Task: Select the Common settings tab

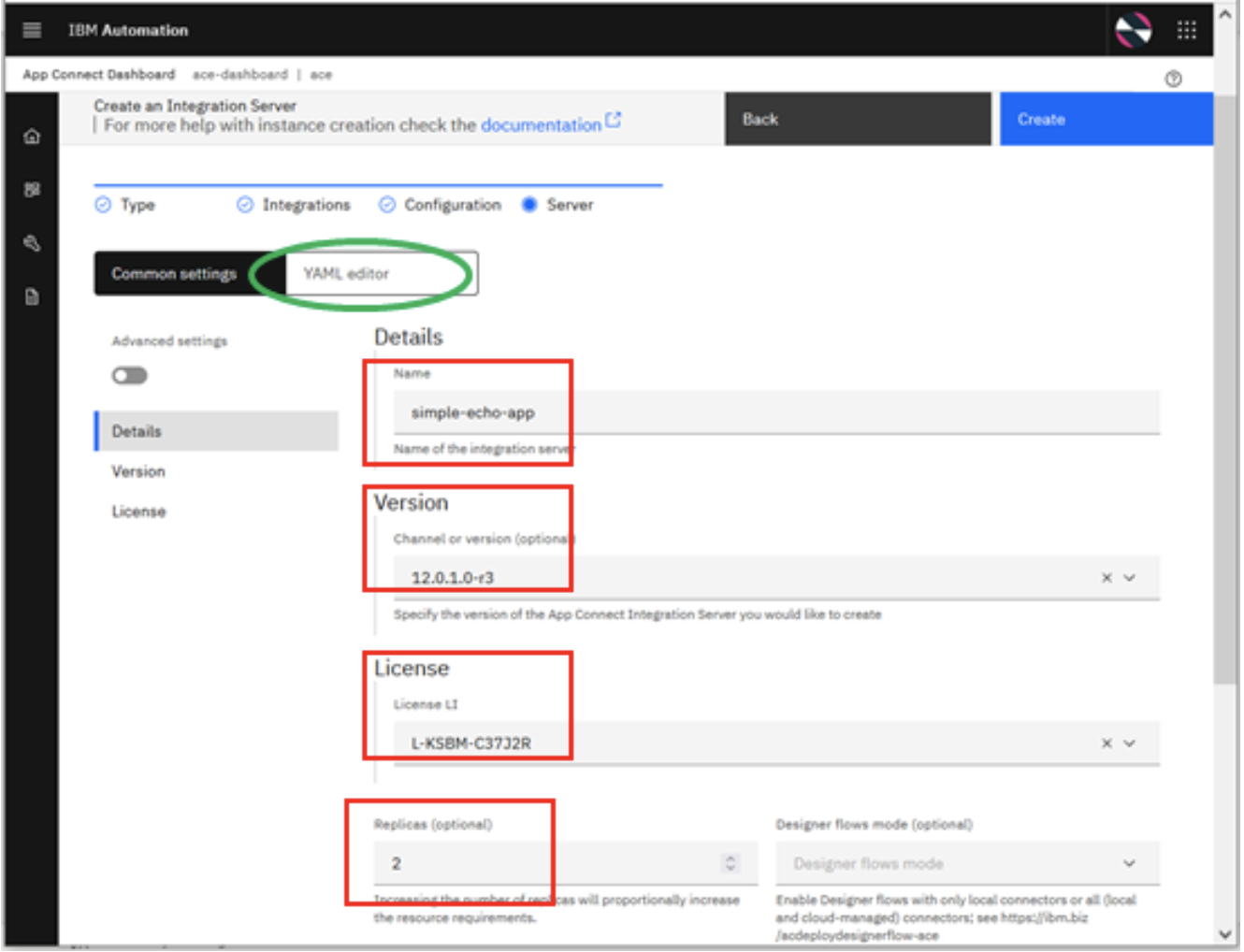Action: coord(190,274)
